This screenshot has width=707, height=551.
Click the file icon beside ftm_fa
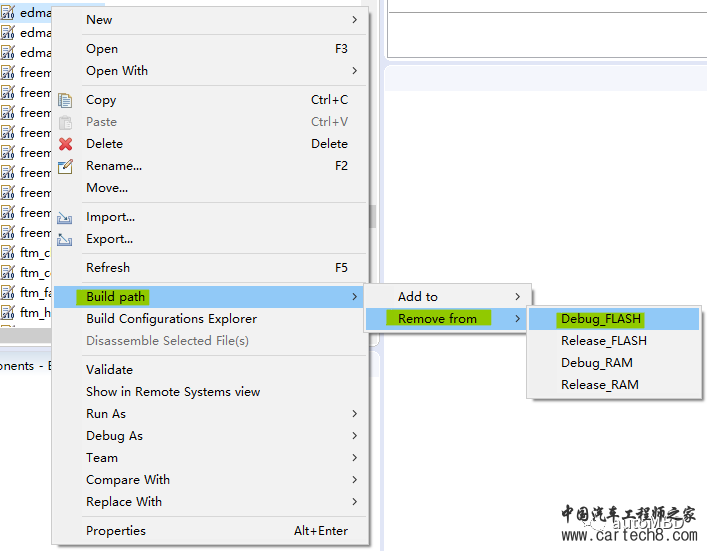(x=8, y=292)
